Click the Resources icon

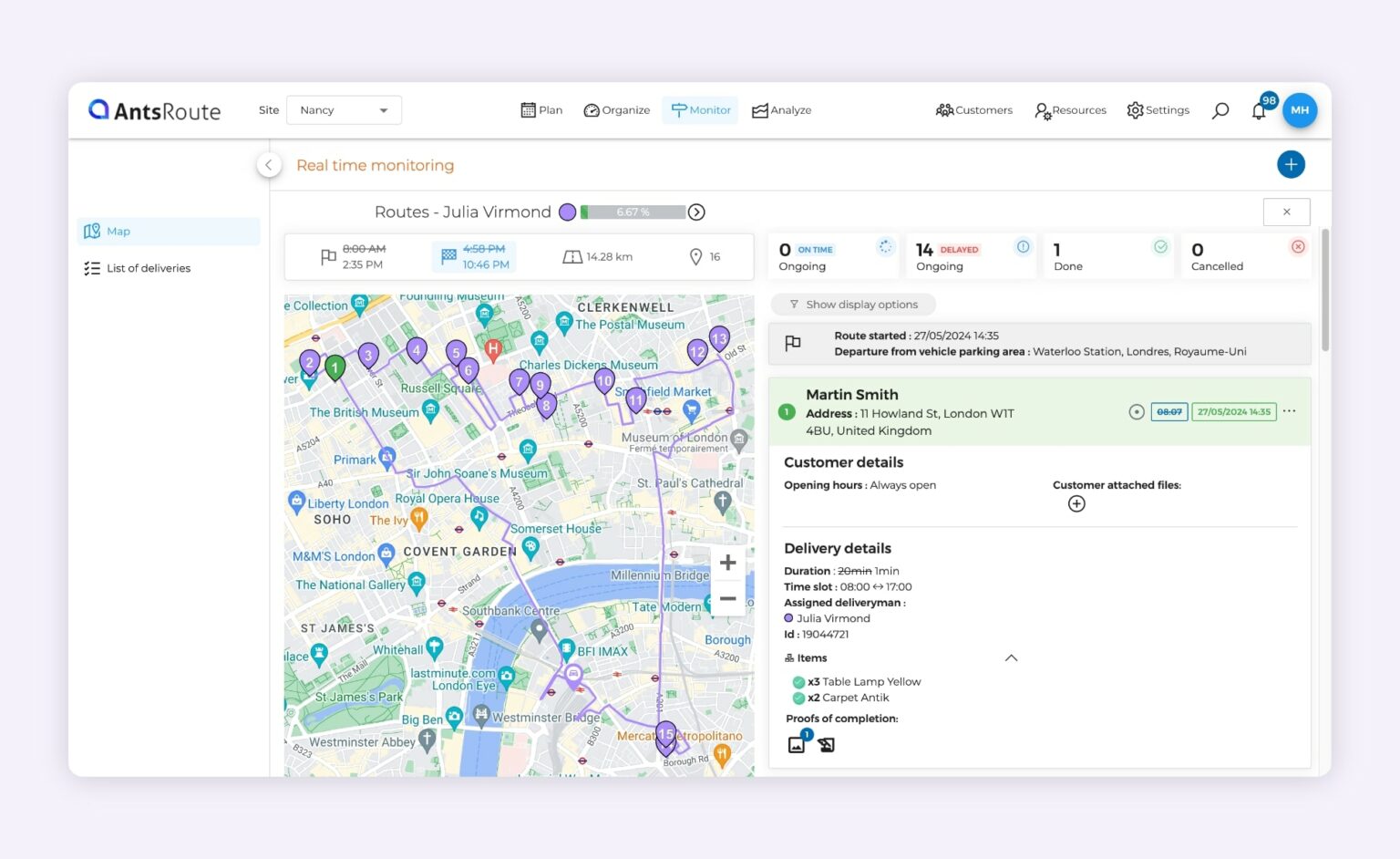point(1042,109)
